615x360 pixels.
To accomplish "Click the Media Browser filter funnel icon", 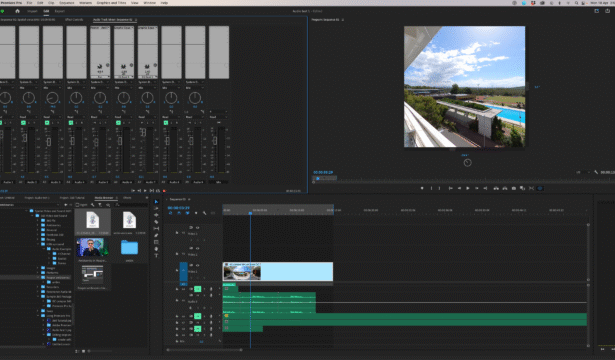I will click(100, 205).
